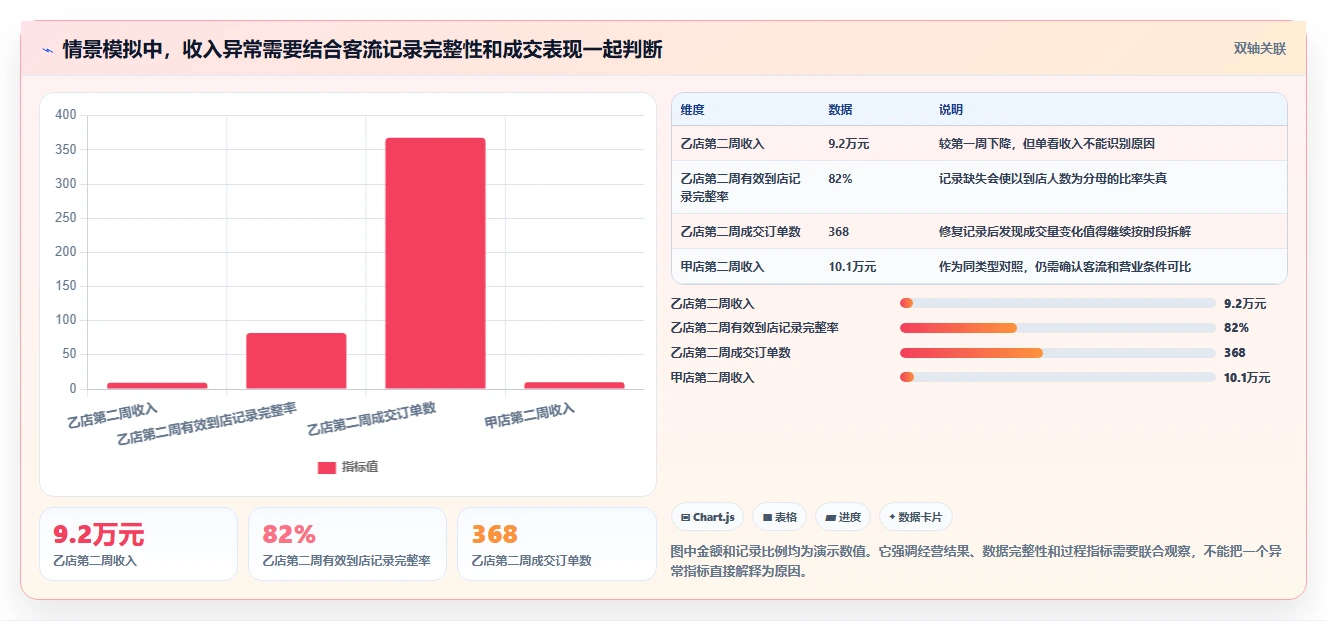Click the 双轴关联 label in the header
Screen dimensions: 1327x621
click(x=1259, y=48)
